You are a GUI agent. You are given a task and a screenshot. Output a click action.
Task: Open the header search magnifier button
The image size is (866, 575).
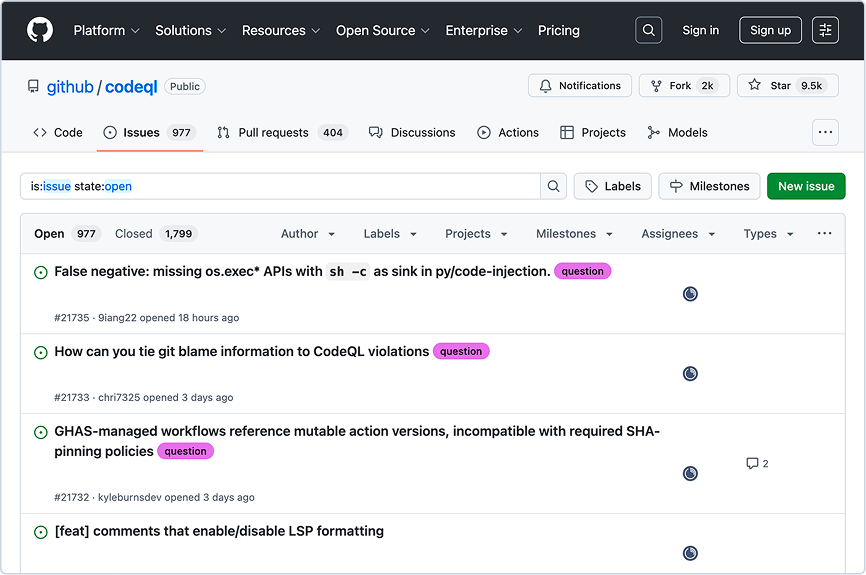[648, 30]
